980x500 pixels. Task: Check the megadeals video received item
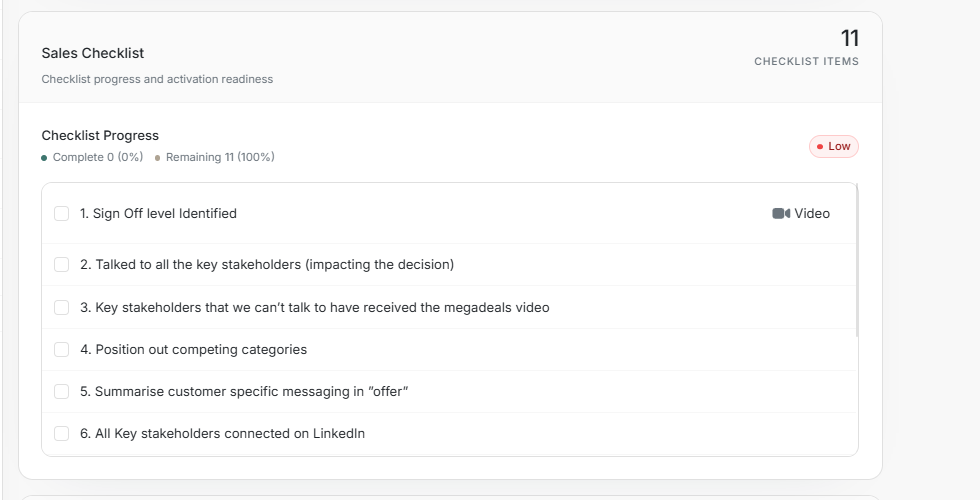point(61,308)
